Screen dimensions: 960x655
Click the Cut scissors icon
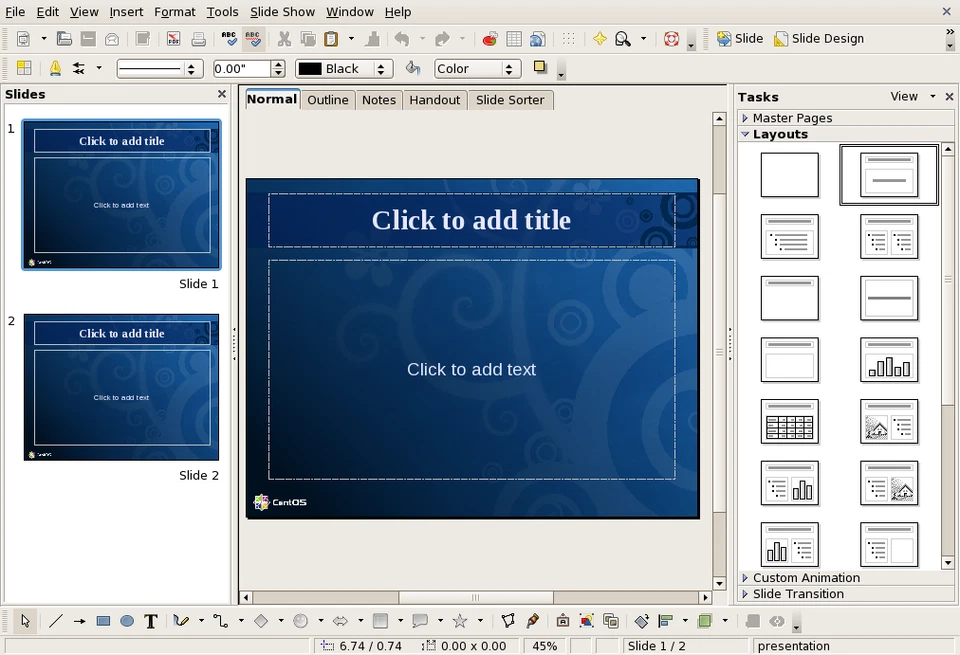[x=284, y=39]
